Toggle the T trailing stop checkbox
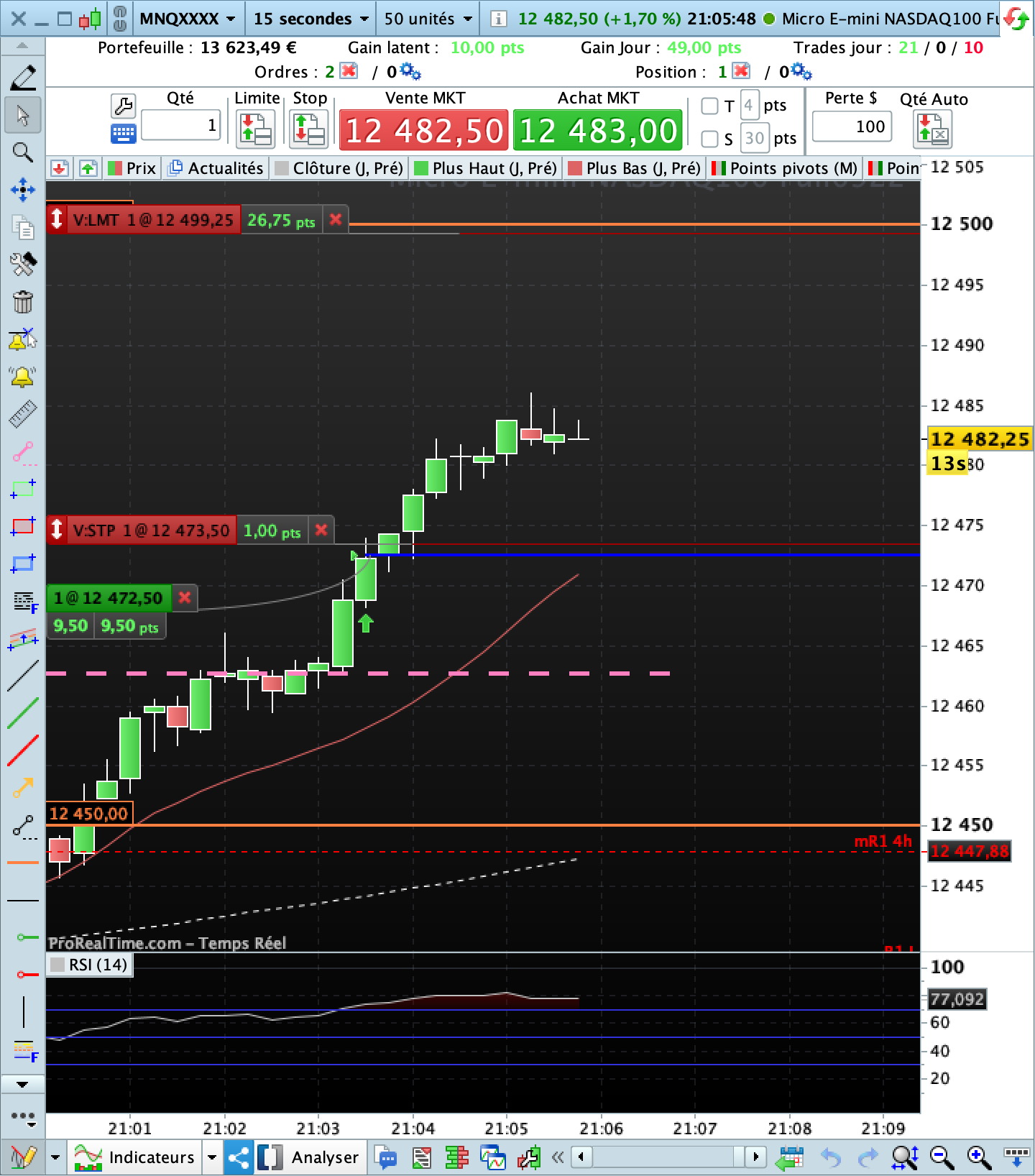The image size is (1035, 1176). 709,106
